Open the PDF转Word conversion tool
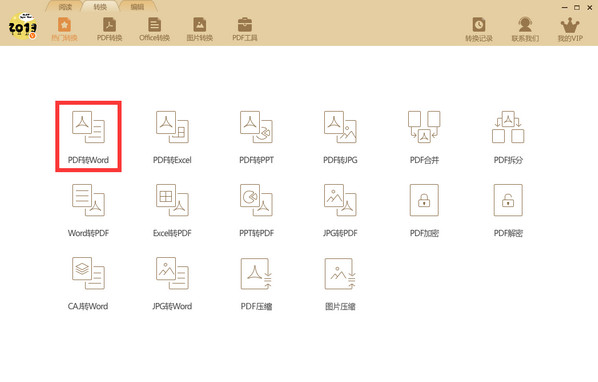Viewport: 598px width, 382px height. (88, 137)
